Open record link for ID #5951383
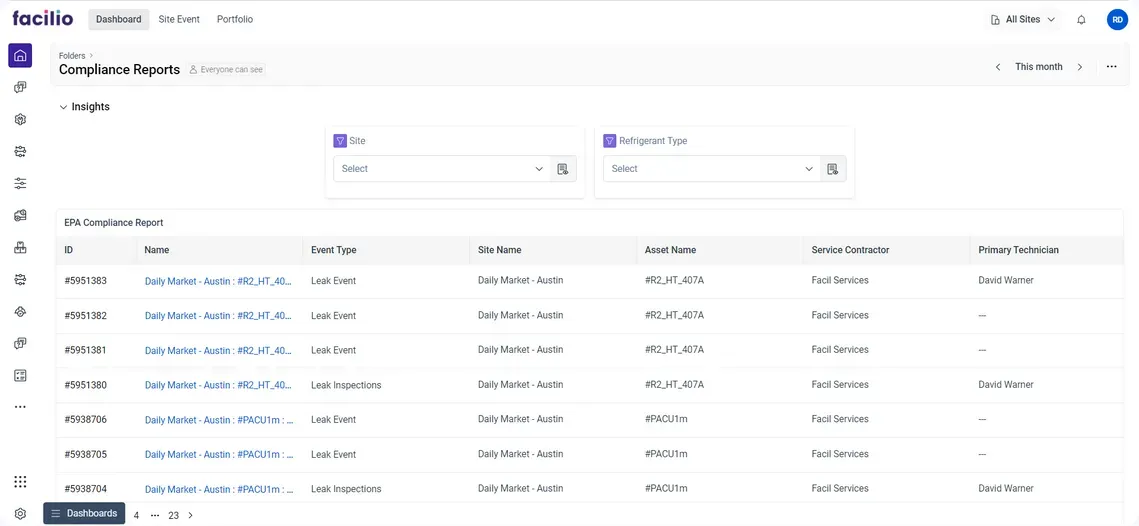The height and width of the screenshot is (526, 1139). click(x=218, y=282)
